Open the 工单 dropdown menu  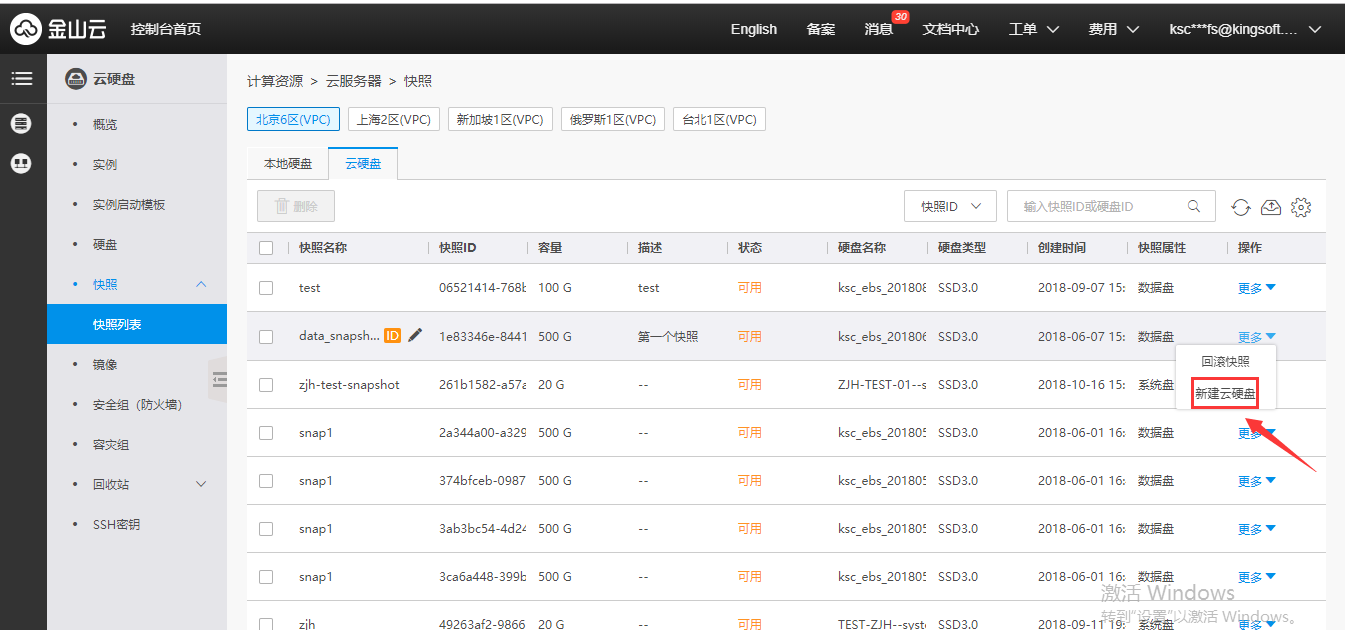[1034, 29]
